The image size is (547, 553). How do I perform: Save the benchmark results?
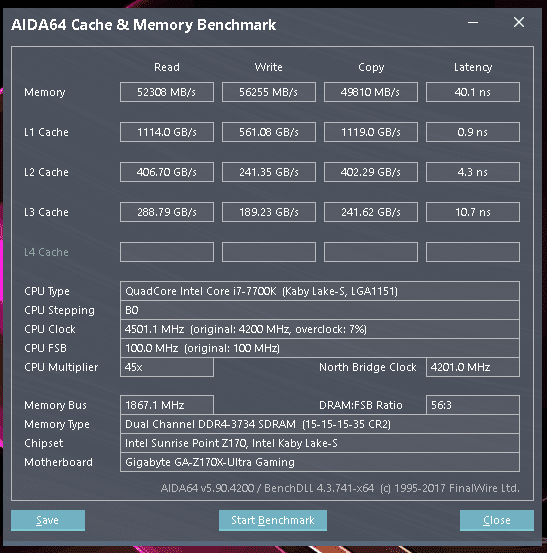[48, 520]
